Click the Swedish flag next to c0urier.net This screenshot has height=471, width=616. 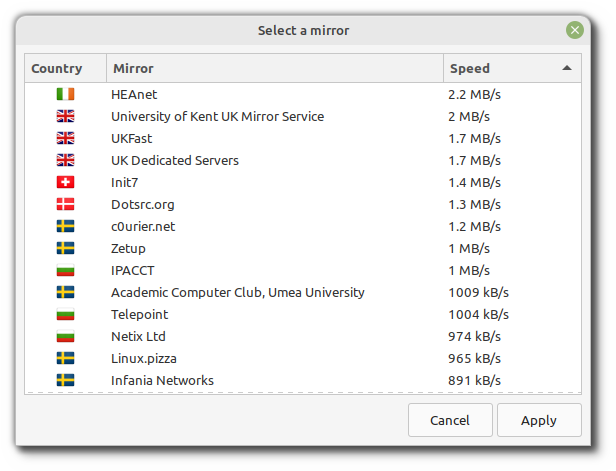click(x=65, y=226)
